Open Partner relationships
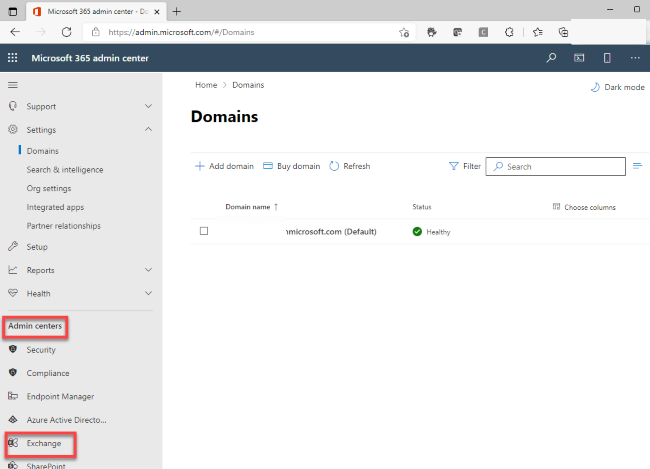 point(64,226)
